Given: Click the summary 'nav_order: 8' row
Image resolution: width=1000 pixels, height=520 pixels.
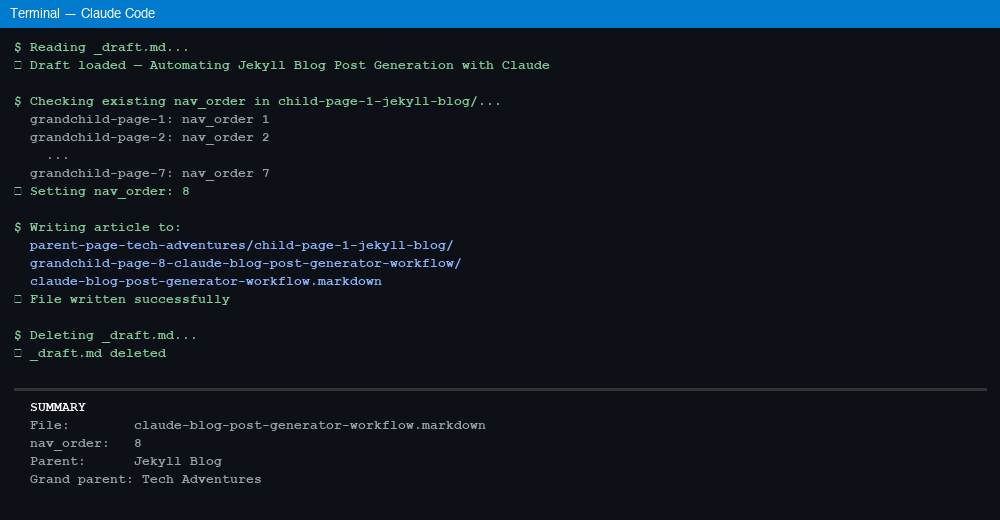Looking at the screenshot, I should 85,443.
